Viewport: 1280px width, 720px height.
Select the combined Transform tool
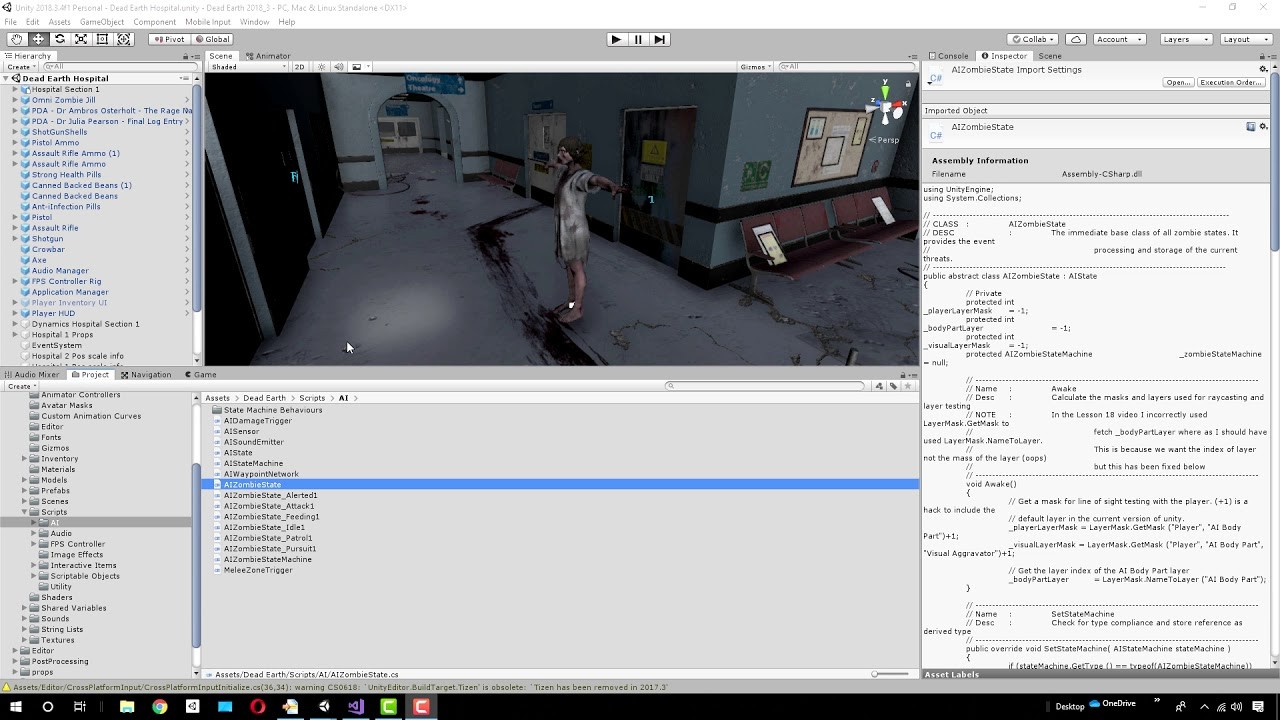[124, 39]
